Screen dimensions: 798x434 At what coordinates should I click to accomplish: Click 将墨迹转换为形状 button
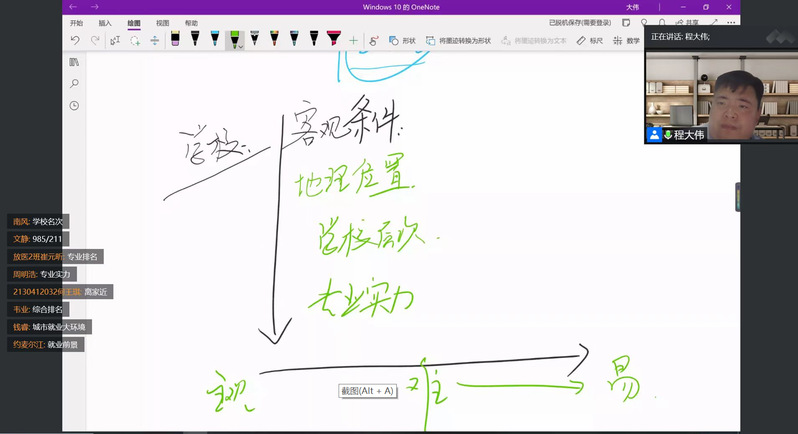[458, 41]
